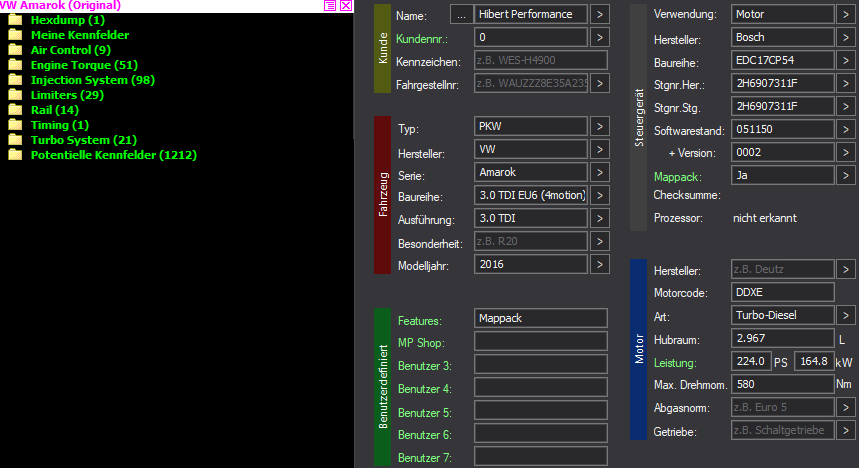Click the Getriebe input field

(x=783, y=430)
